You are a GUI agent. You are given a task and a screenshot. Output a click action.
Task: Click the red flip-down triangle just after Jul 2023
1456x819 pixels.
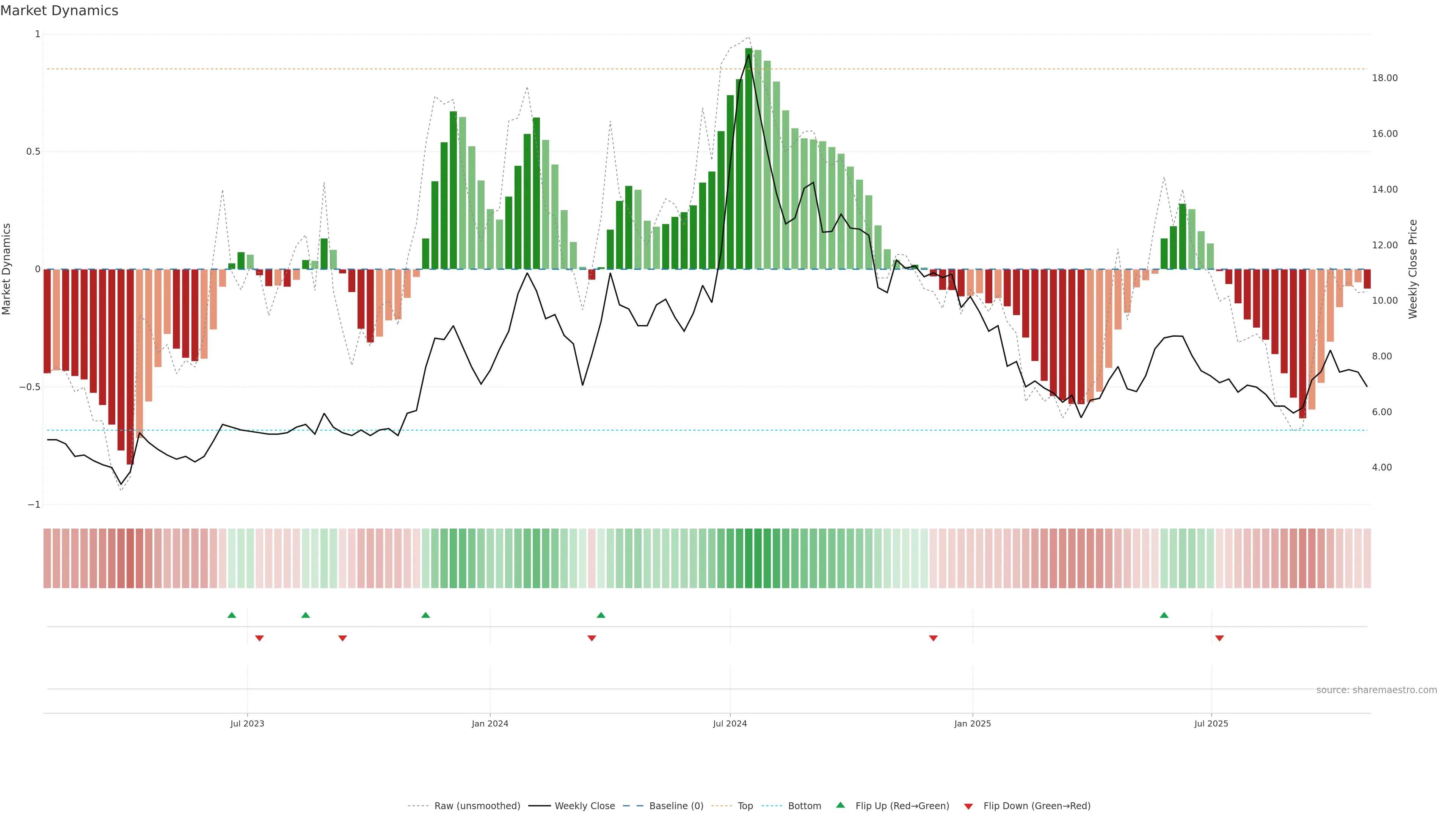(x=259, y=638)
